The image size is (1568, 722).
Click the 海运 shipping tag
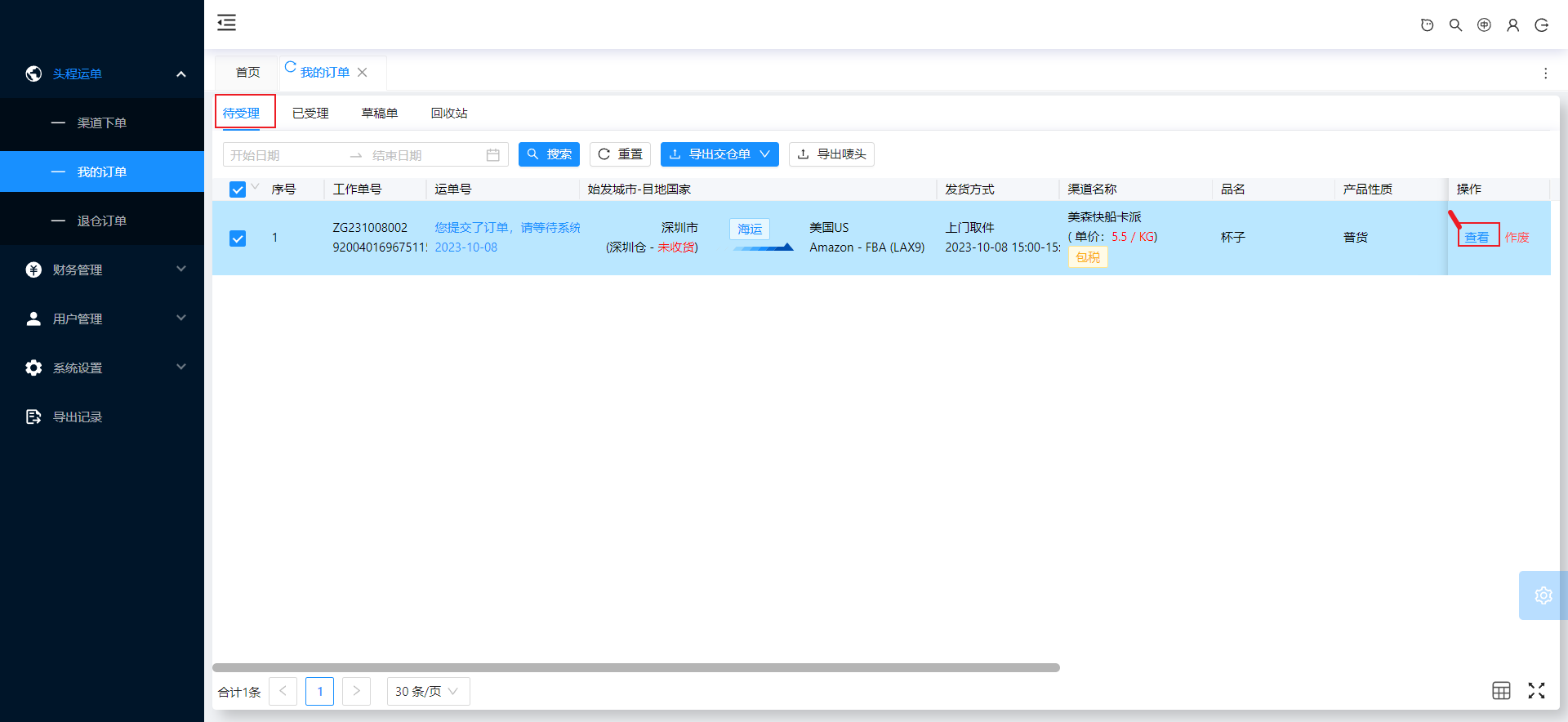pyautogui.click(x=750, y=230)
